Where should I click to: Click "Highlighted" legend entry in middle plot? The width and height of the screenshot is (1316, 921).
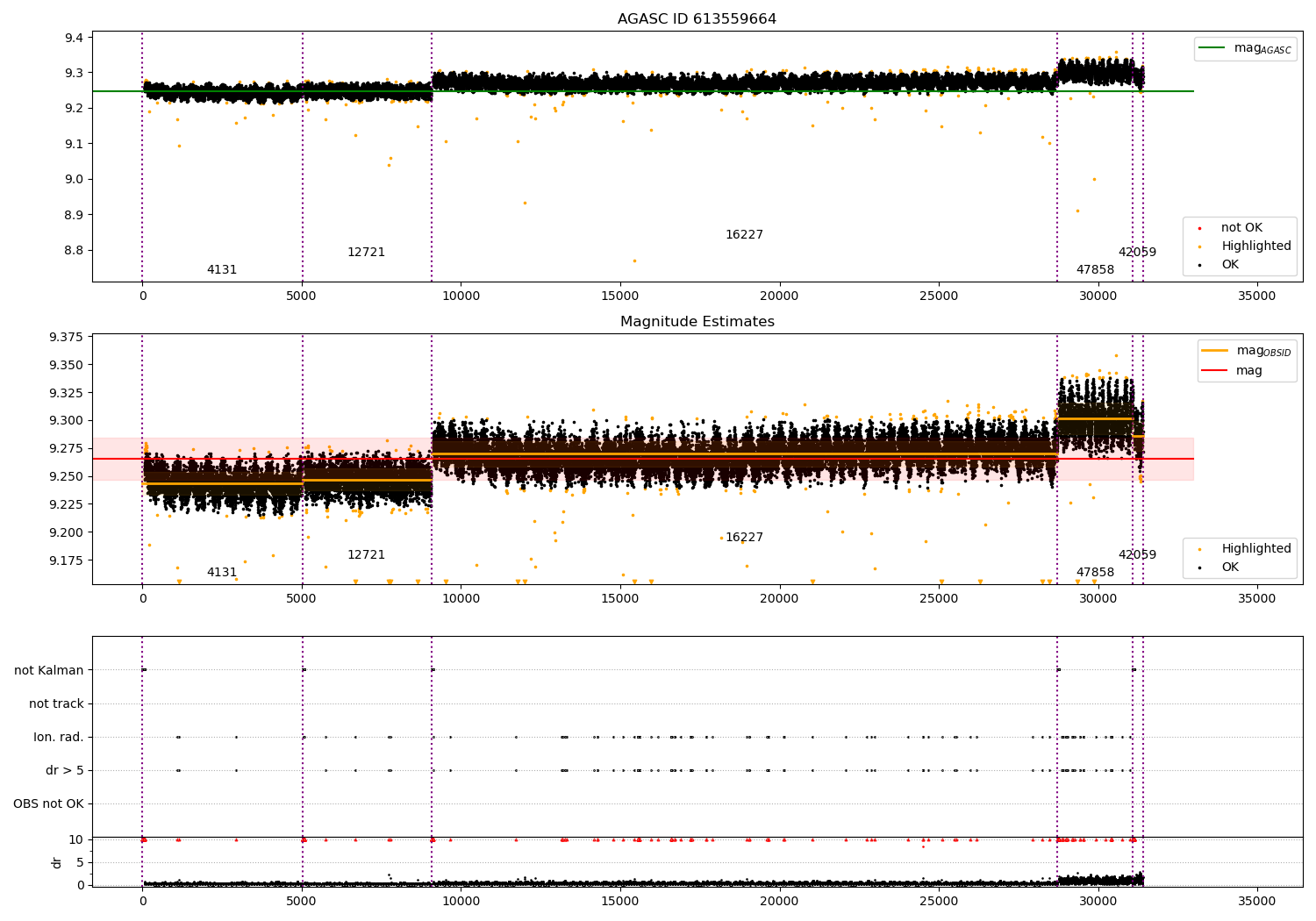coord(1246,549)
